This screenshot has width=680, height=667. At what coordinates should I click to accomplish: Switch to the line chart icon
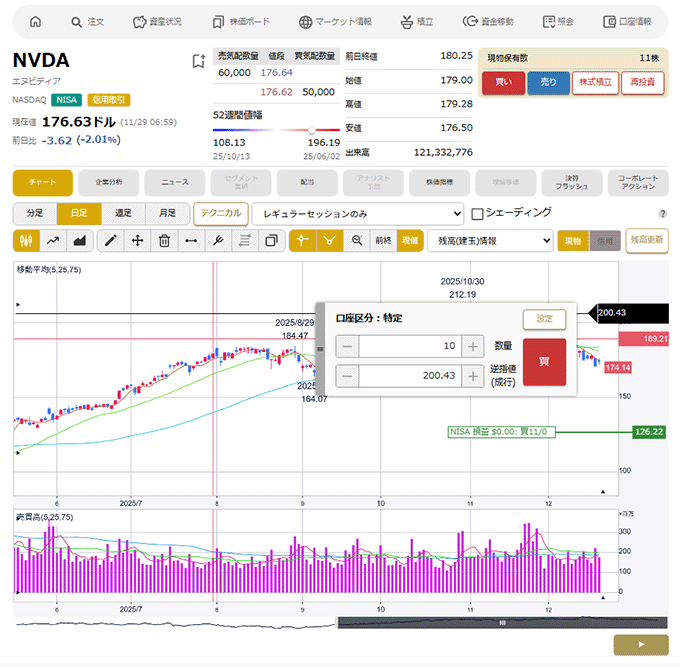(x=53, y=240)
